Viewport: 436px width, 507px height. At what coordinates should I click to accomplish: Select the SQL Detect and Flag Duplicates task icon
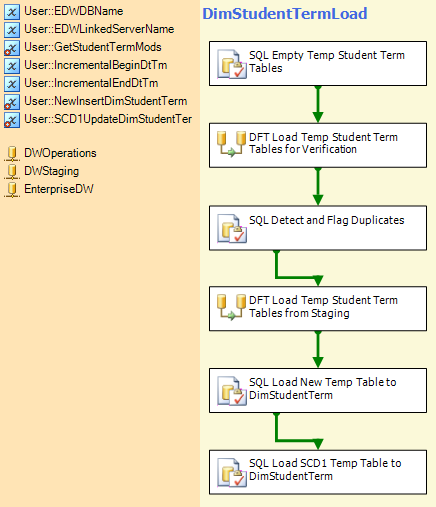pyautogui.click(x=232, y=228)
